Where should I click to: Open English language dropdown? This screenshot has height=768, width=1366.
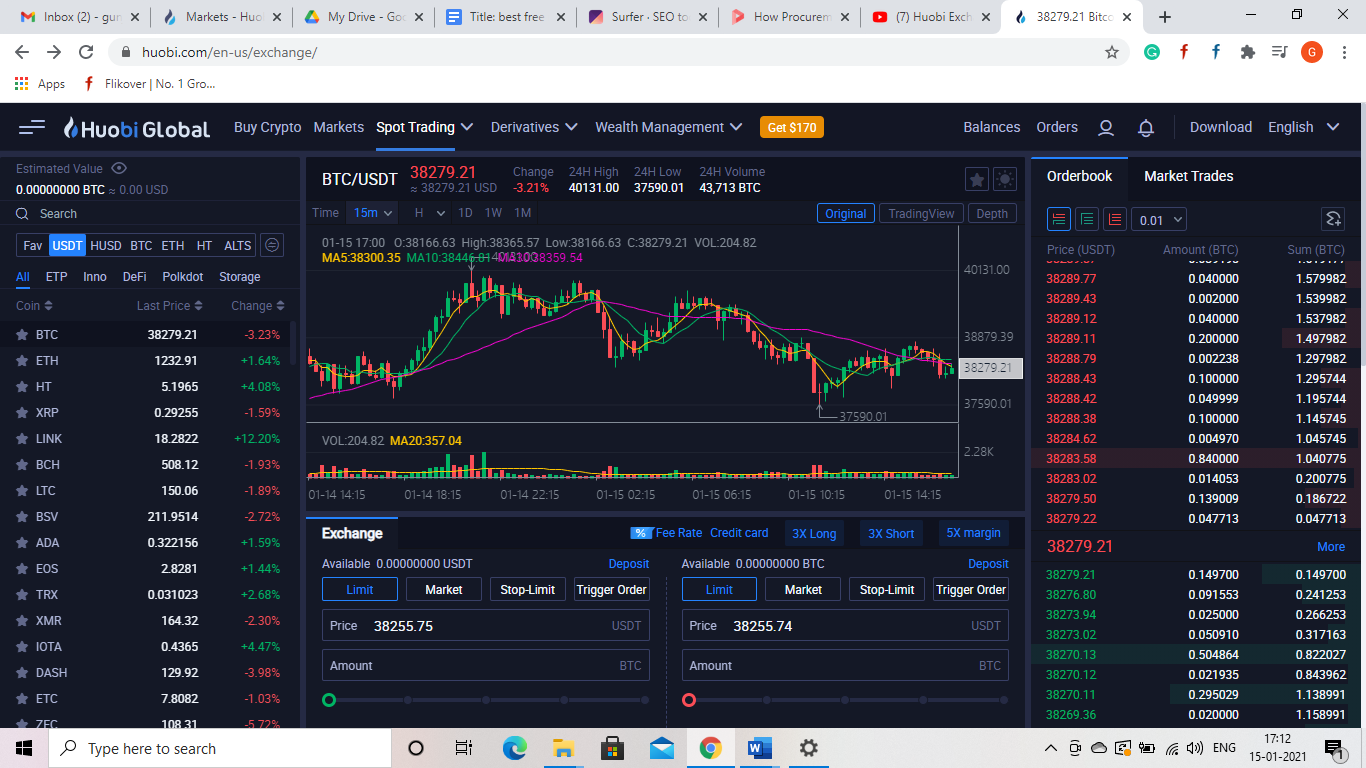[1303, 127]
